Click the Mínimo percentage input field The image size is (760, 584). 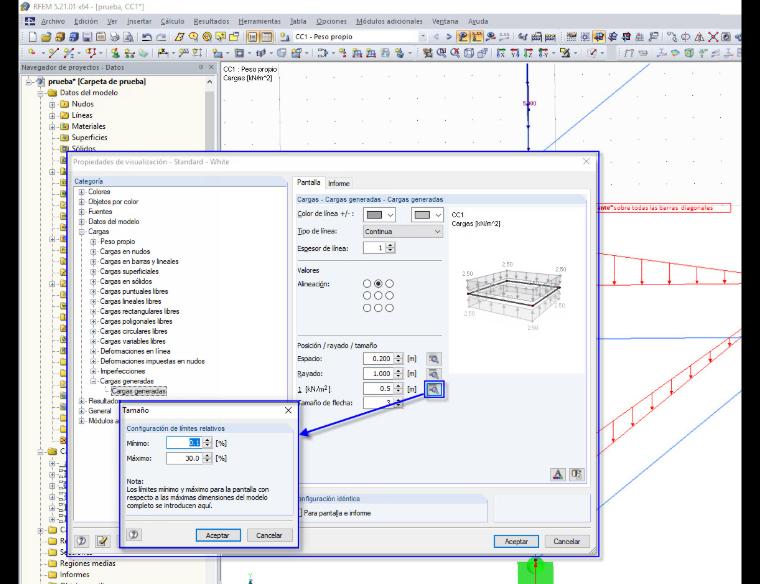(184, 442)
